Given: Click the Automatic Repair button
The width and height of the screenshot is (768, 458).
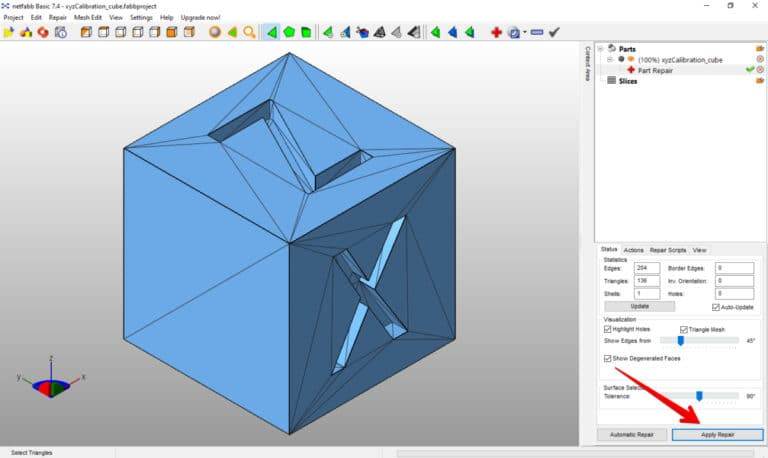Looking at the screenshot, I should pos(632,434).
